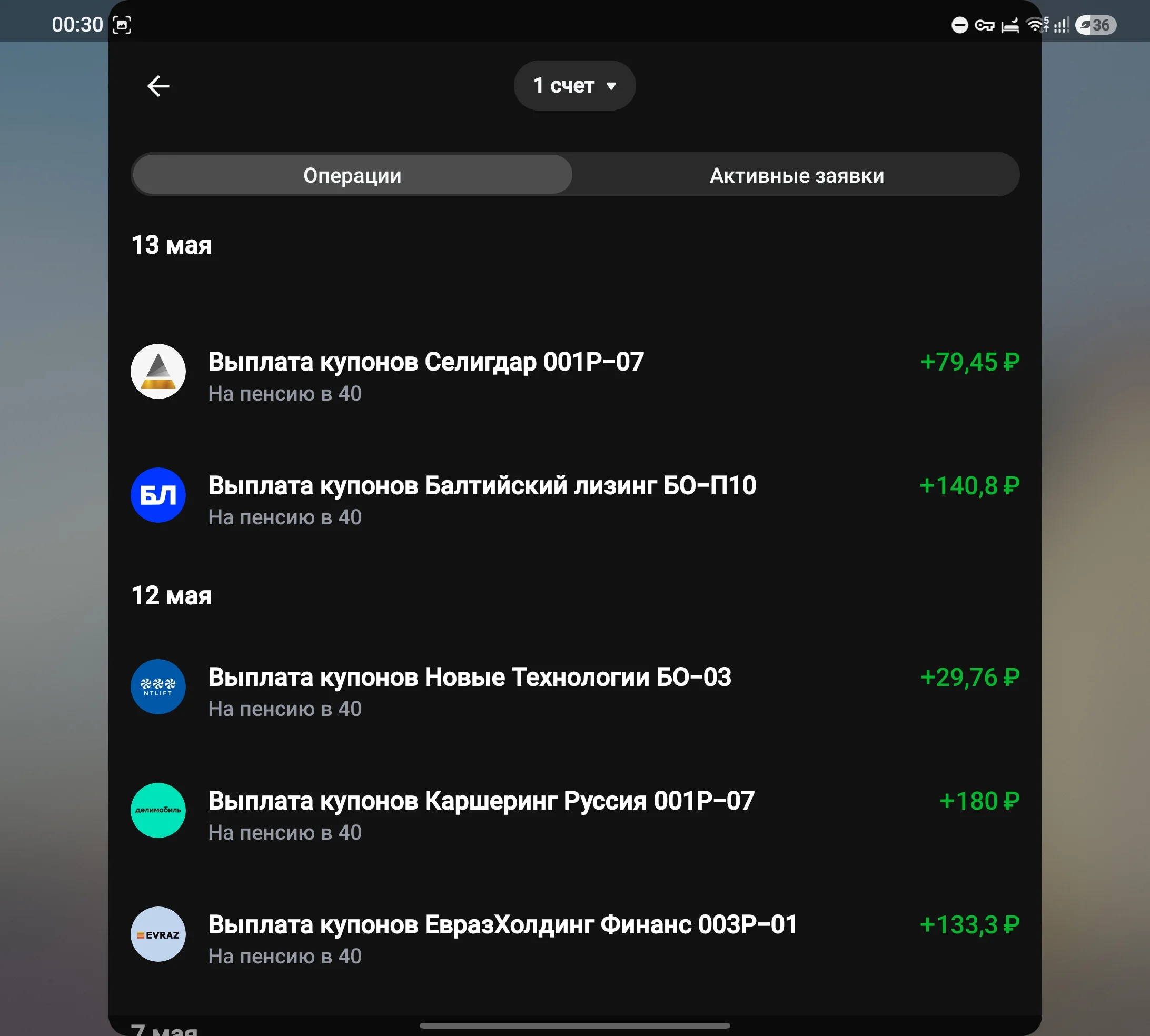Tap the VPN key status icon

coord(984,26)
